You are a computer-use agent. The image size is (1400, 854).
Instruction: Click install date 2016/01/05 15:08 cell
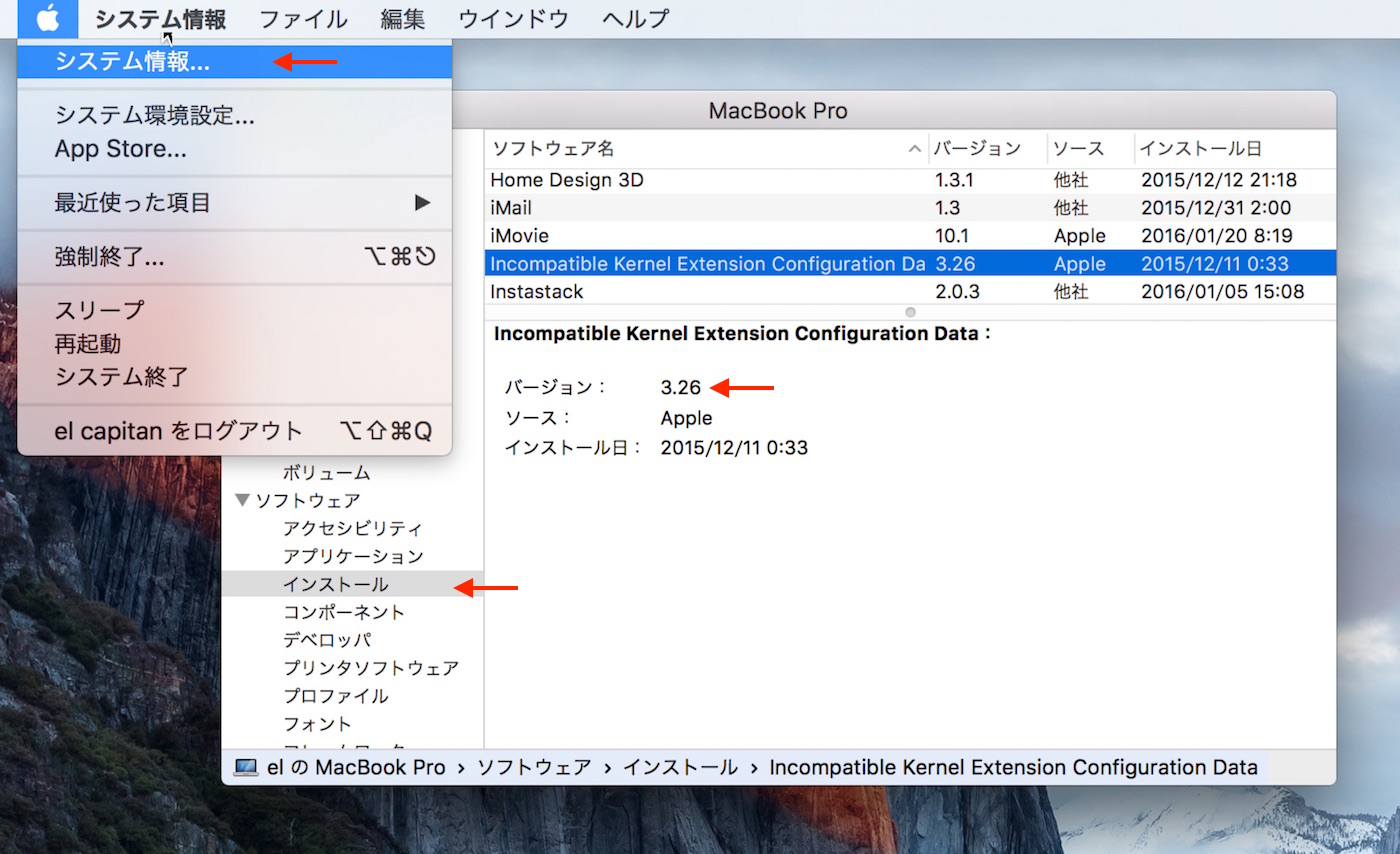click(1223, 292)
